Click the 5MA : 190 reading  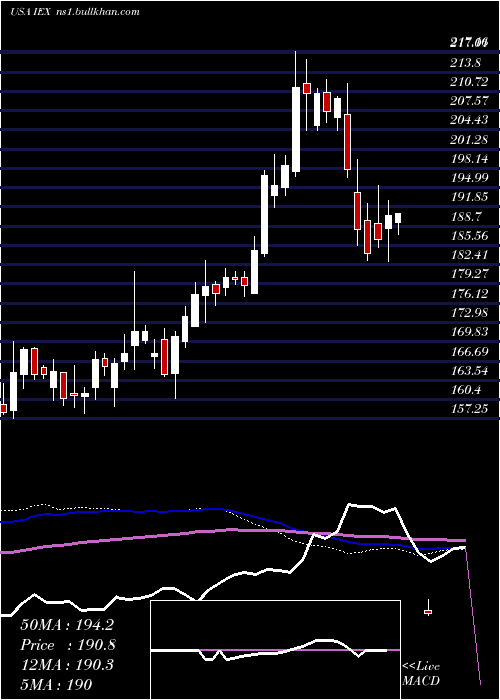point(56,684)
